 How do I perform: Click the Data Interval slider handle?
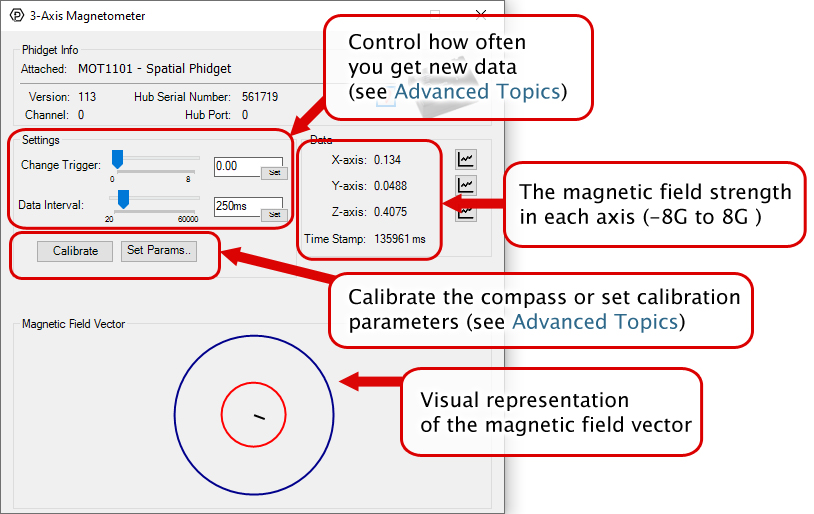click(x=123, y=199)
